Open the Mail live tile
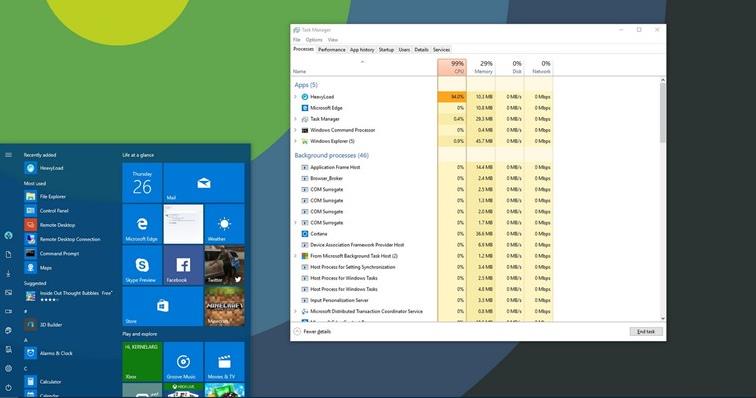Image resolution: width=756 pixels, height=398 pixels. pos(204,183)
